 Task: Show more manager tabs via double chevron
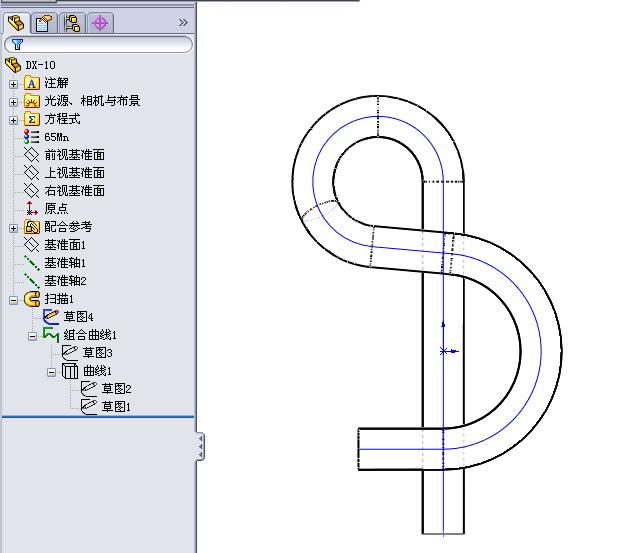click(183, 23)
